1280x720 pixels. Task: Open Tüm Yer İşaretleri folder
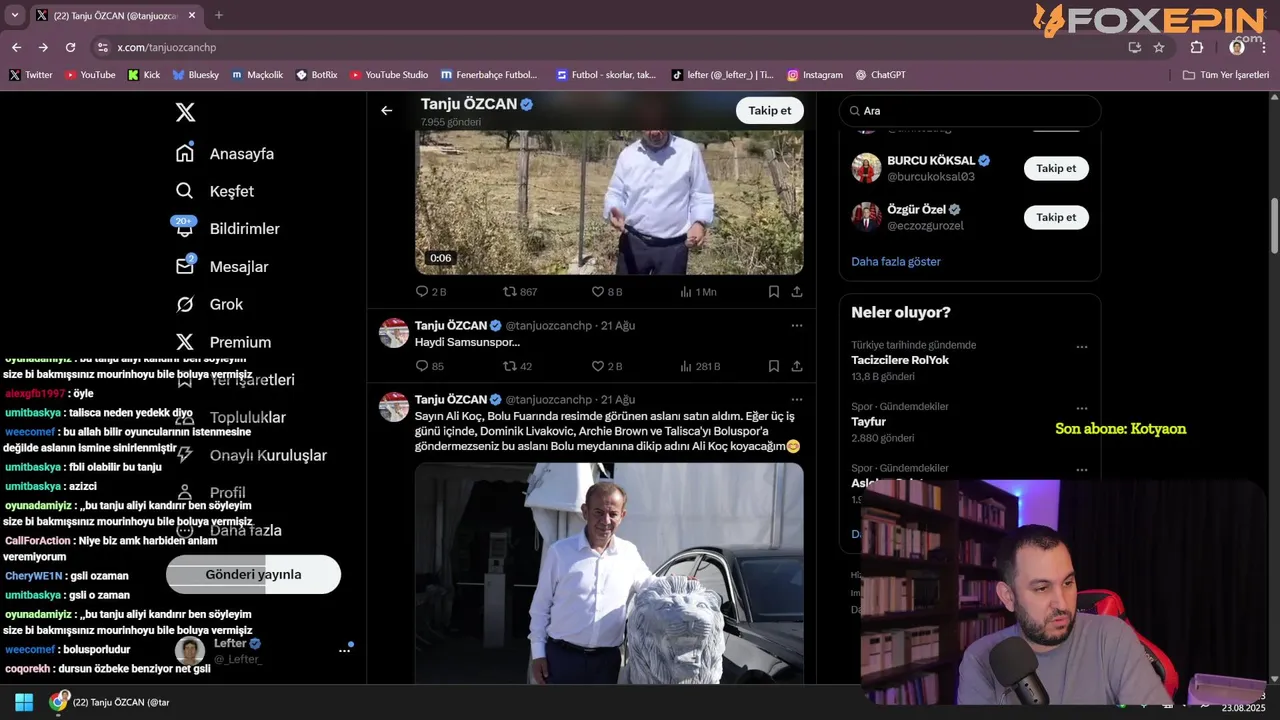tap(1226, 75)
